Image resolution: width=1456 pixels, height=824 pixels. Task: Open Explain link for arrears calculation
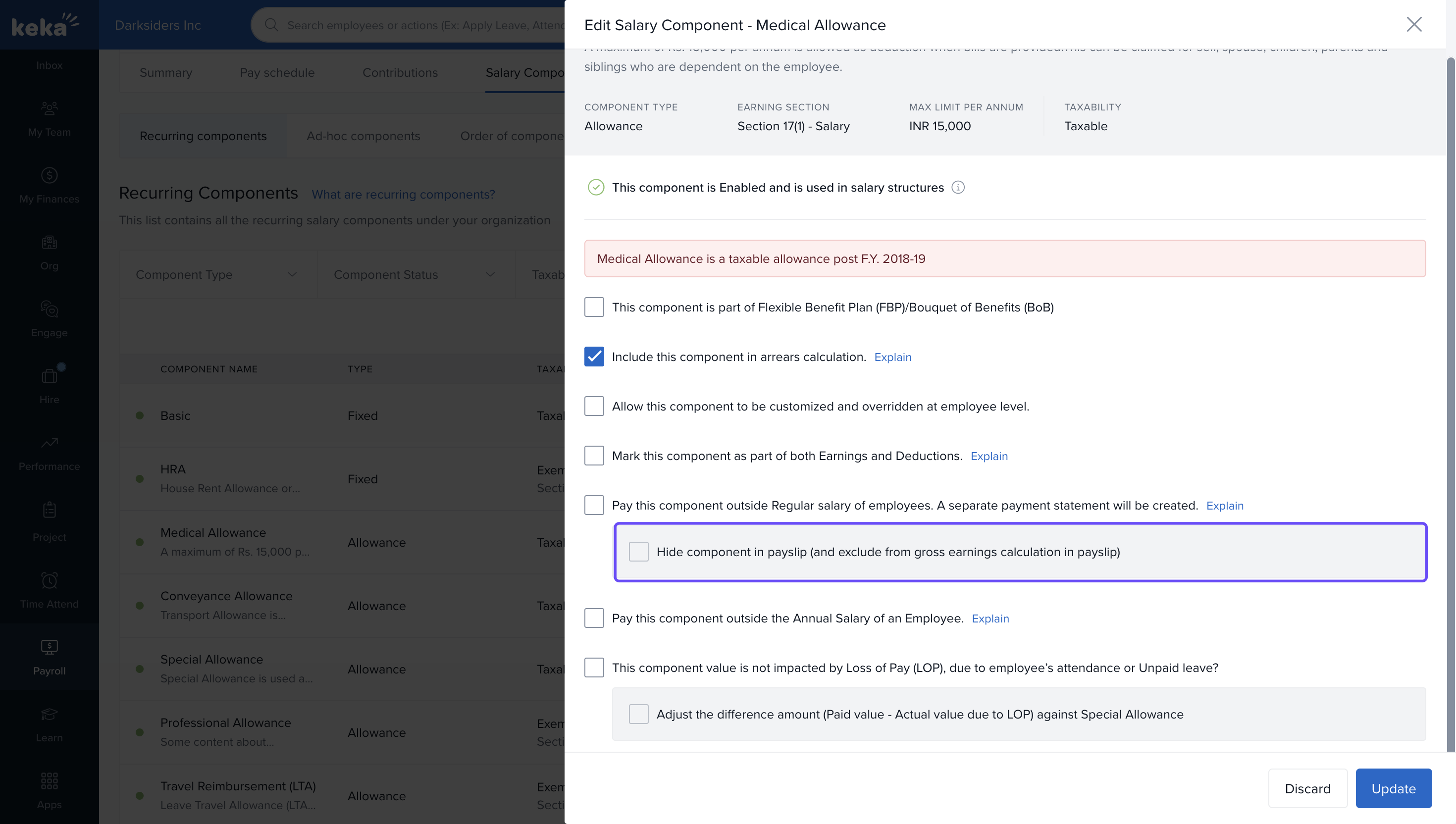[x=892, y=357]
